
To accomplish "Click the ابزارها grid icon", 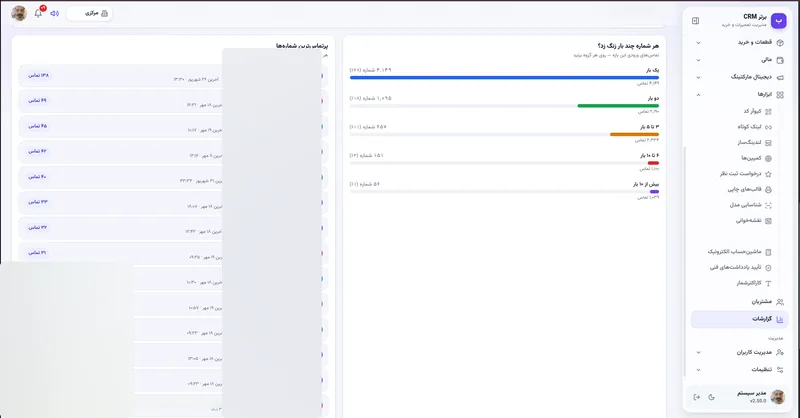I will coord(780,94).
